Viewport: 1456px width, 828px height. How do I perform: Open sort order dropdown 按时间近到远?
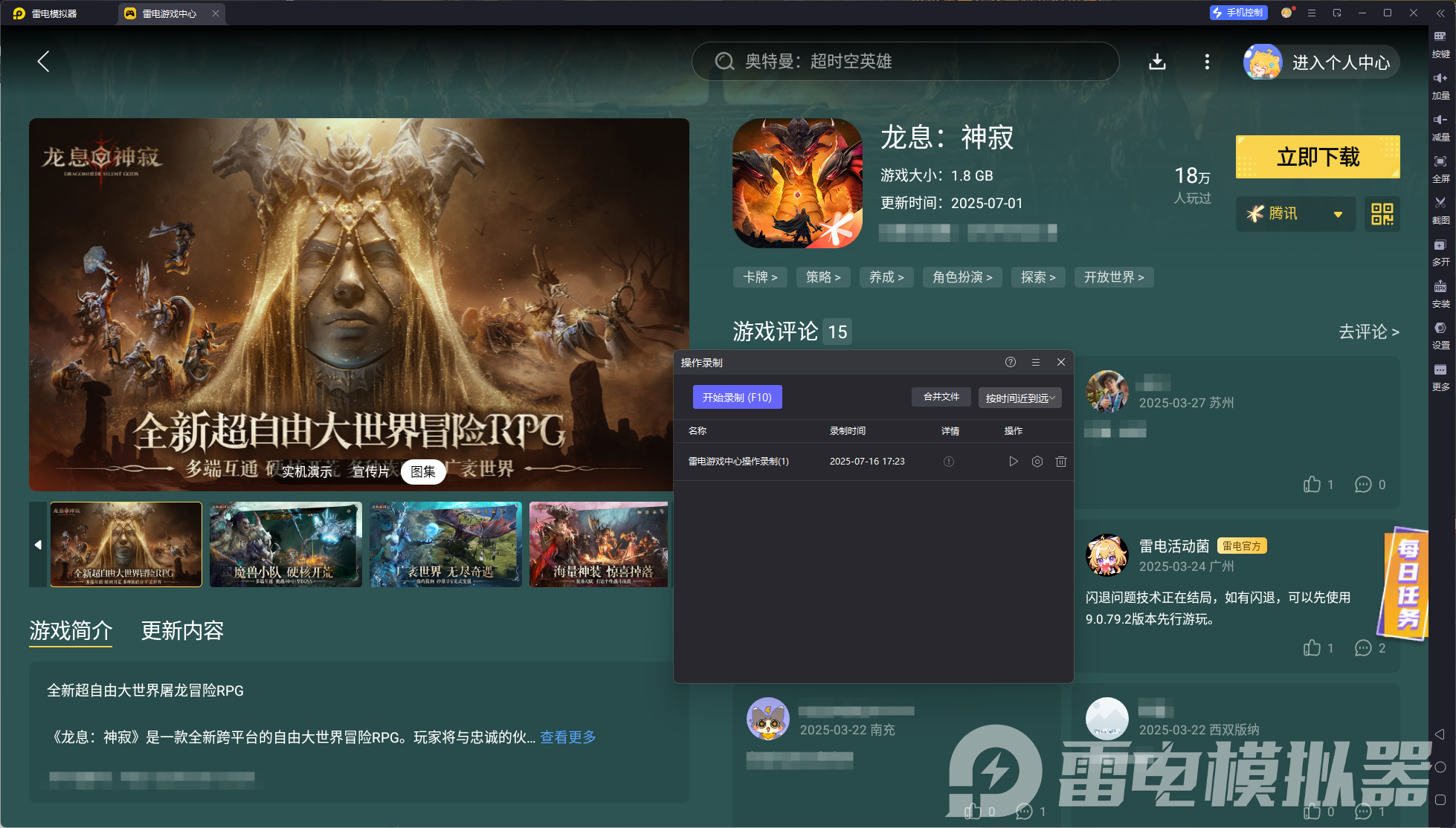(x=1019, y=398)
